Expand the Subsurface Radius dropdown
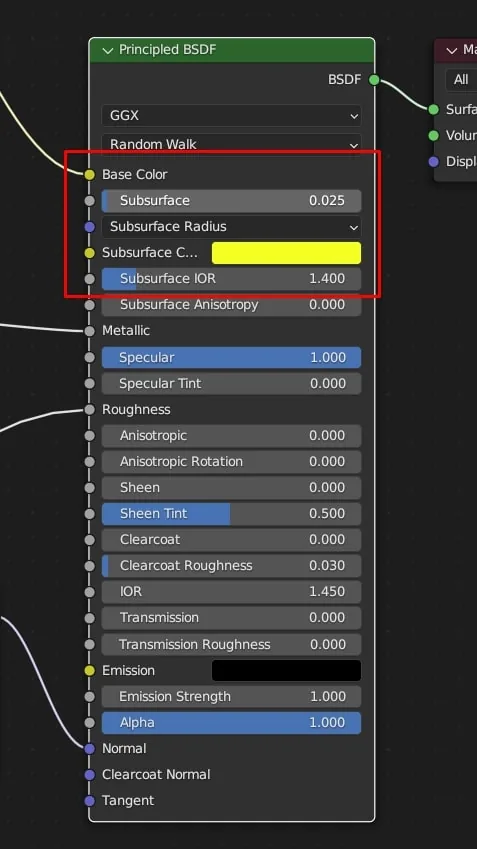The image size is (477, 849). (x=231, y=226)
